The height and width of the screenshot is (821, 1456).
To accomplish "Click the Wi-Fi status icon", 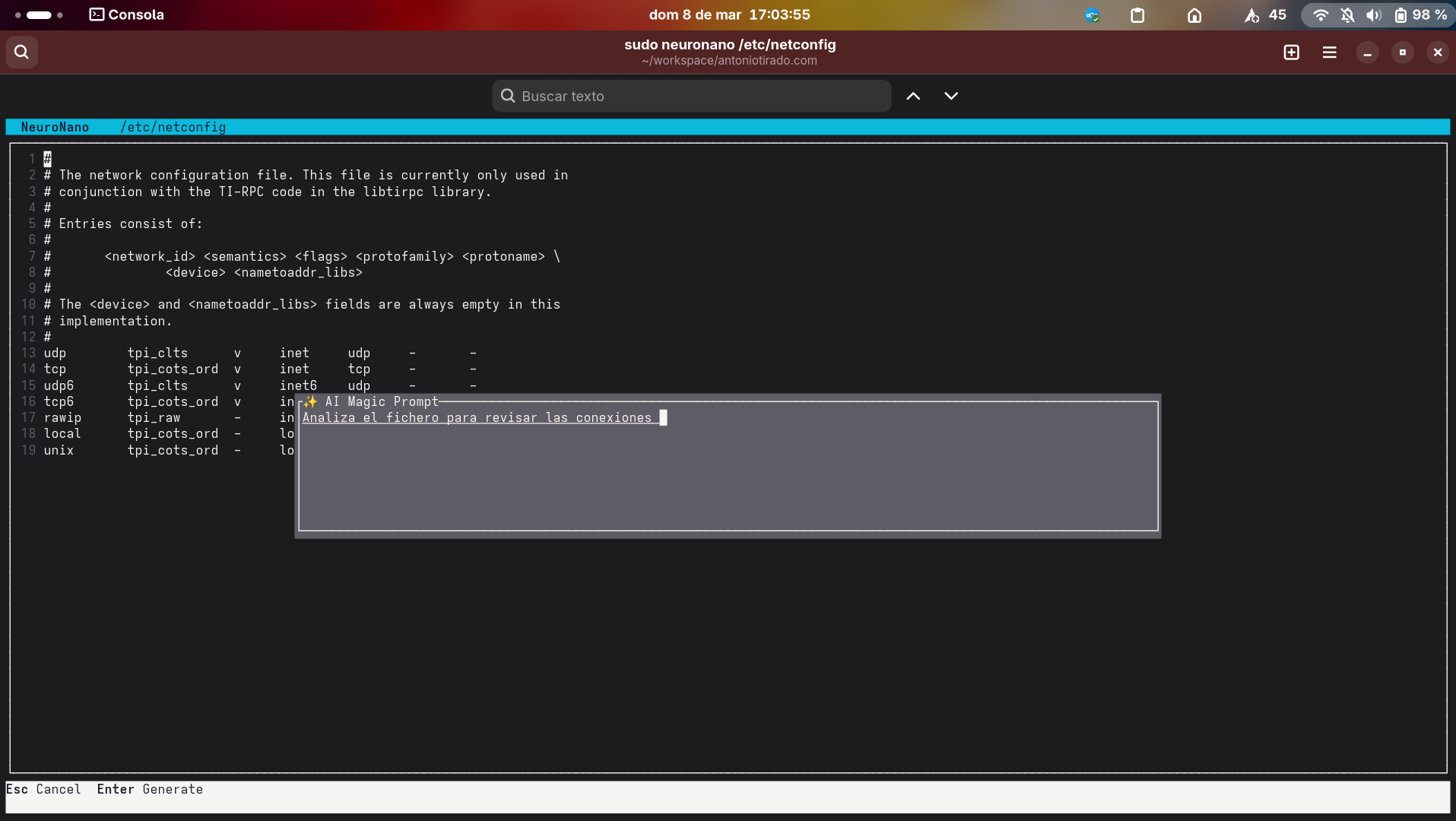I will click(1321, 15).
